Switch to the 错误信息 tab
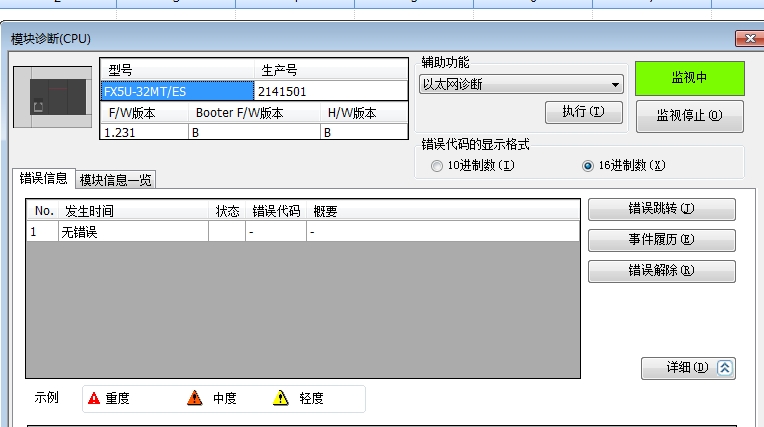The image size is (764, 427). [44, 179]
